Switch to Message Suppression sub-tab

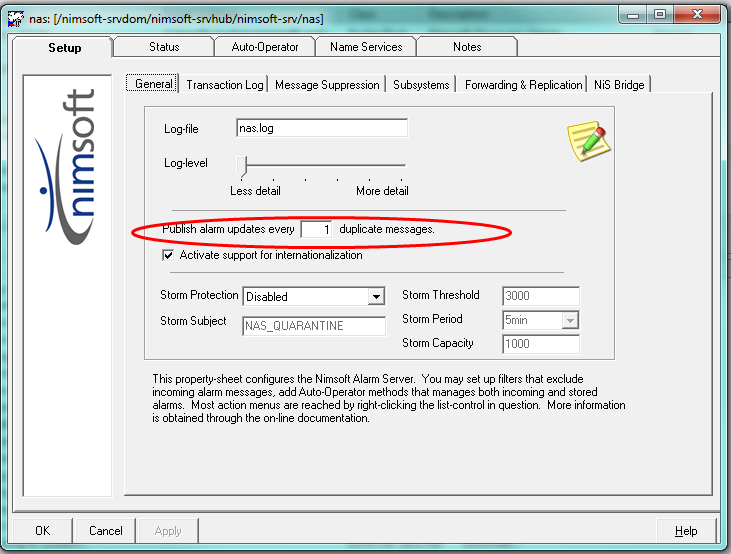pyautogui.click(x=327, y=85)
